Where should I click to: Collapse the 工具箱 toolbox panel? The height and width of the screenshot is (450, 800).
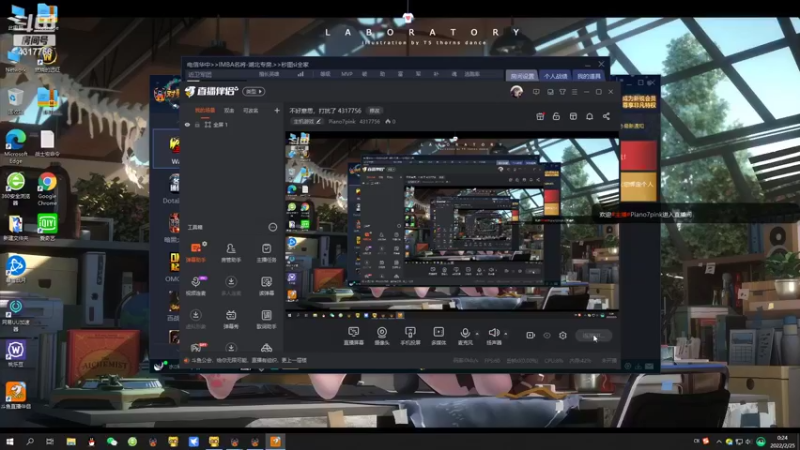pyautogui.click(x=272, y=227)
